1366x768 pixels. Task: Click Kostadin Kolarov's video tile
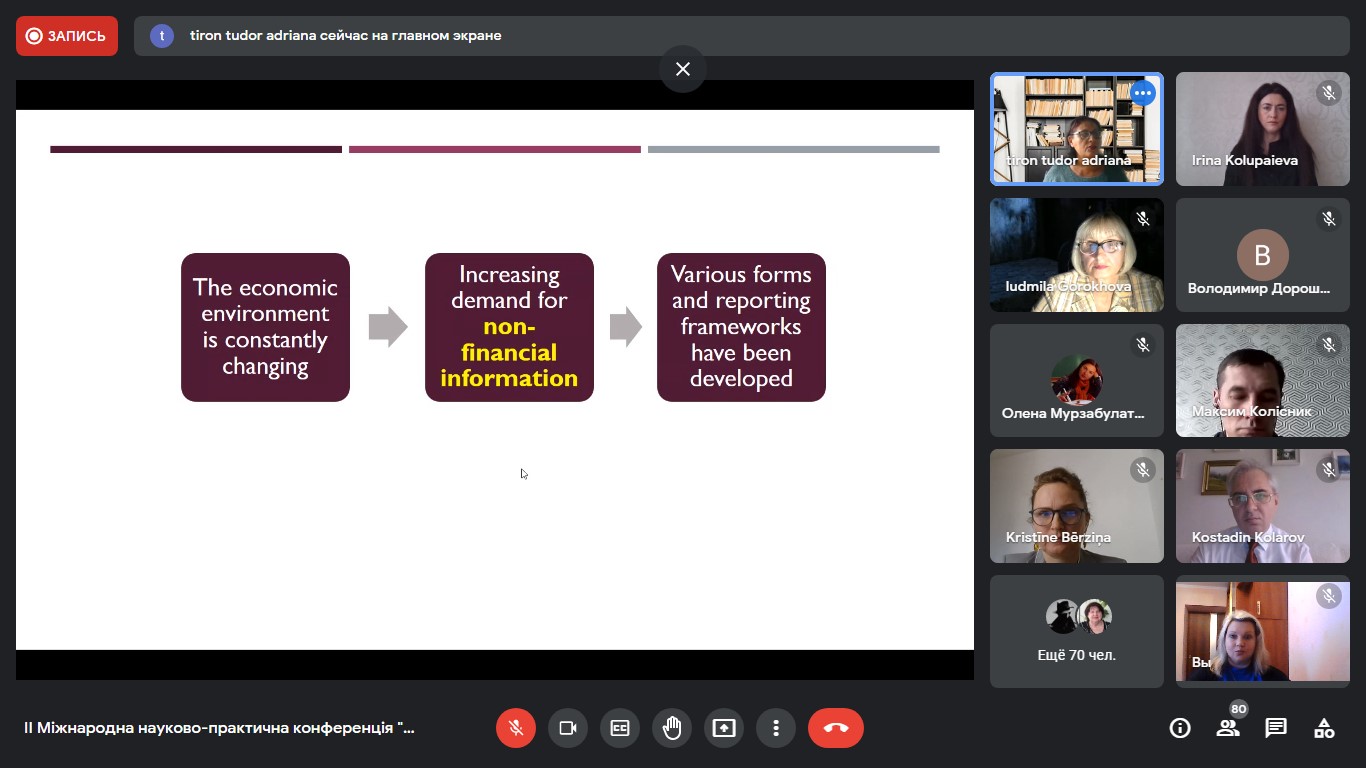click(1262, 506)
